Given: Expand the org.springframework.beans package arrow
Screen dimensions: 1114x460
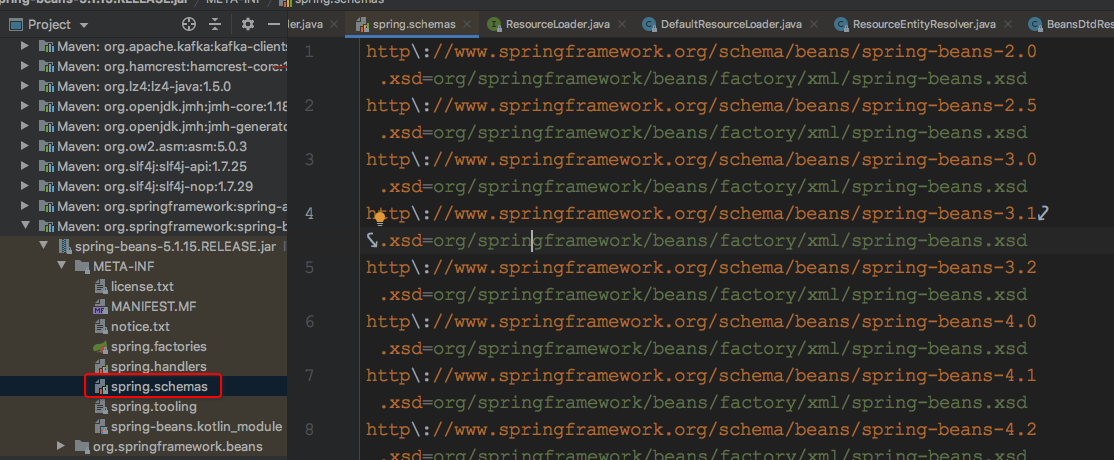Looking at the screenshot, I should 61,447.
